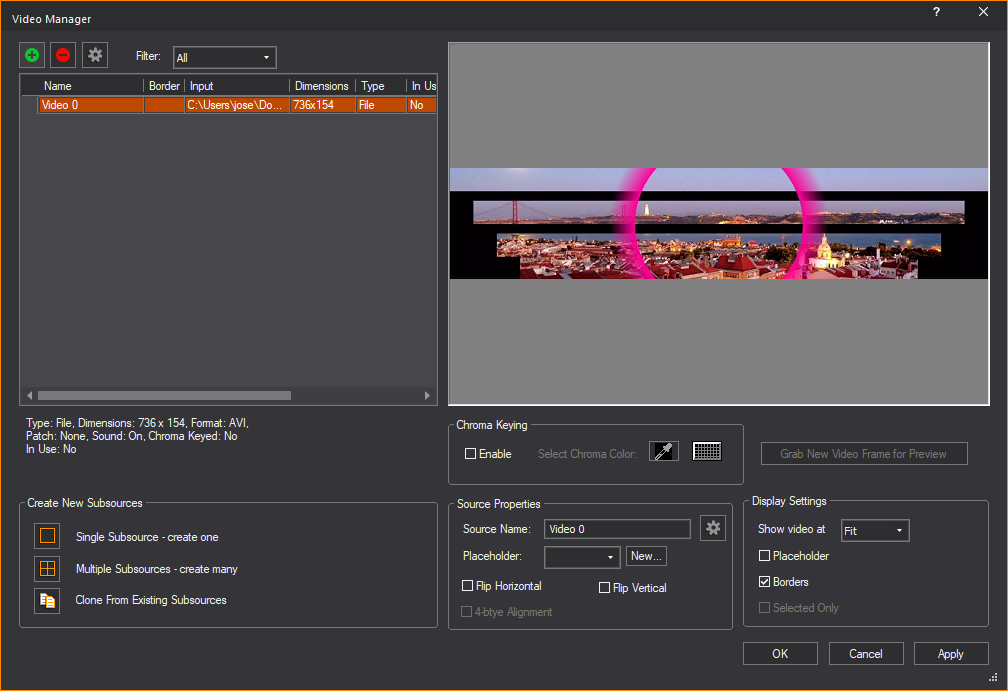The height and width of the screenshot is (691, 1008).
Task: Uncheck the Borders display option
Action: click(x=765, y=582)
